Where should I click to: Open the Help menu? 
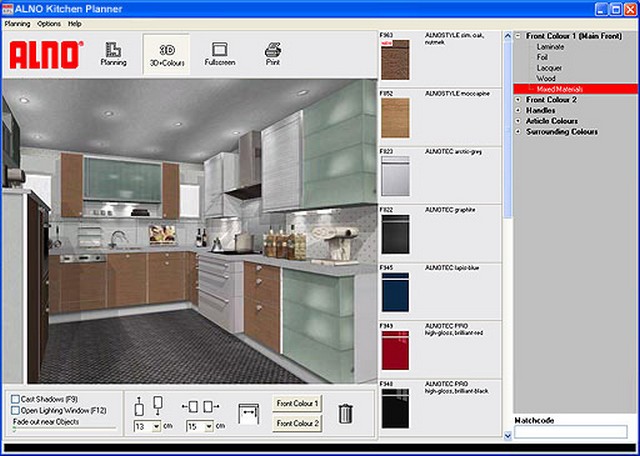click(x=75, y=24)
